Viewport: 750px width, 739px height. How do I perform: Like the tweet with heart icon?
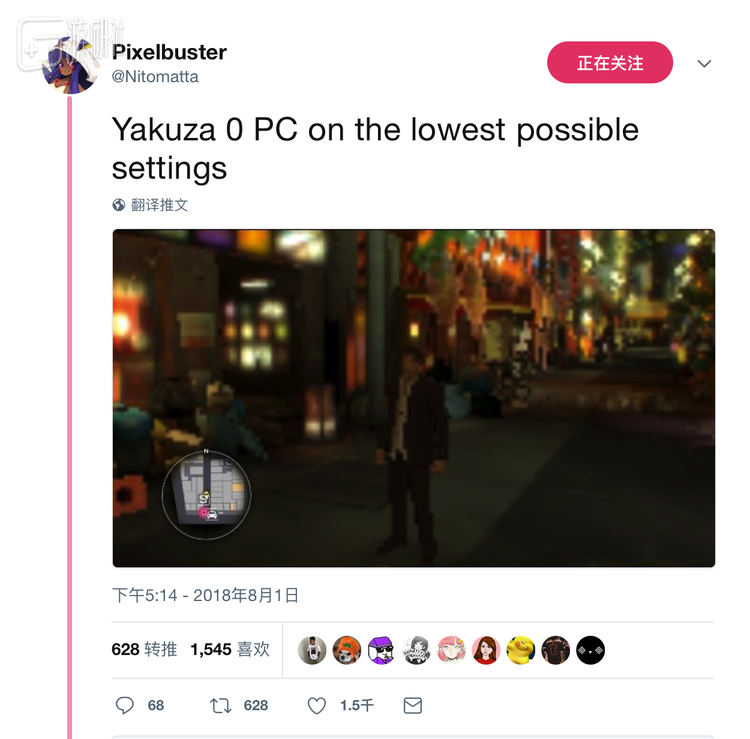[x=317, y=706]
